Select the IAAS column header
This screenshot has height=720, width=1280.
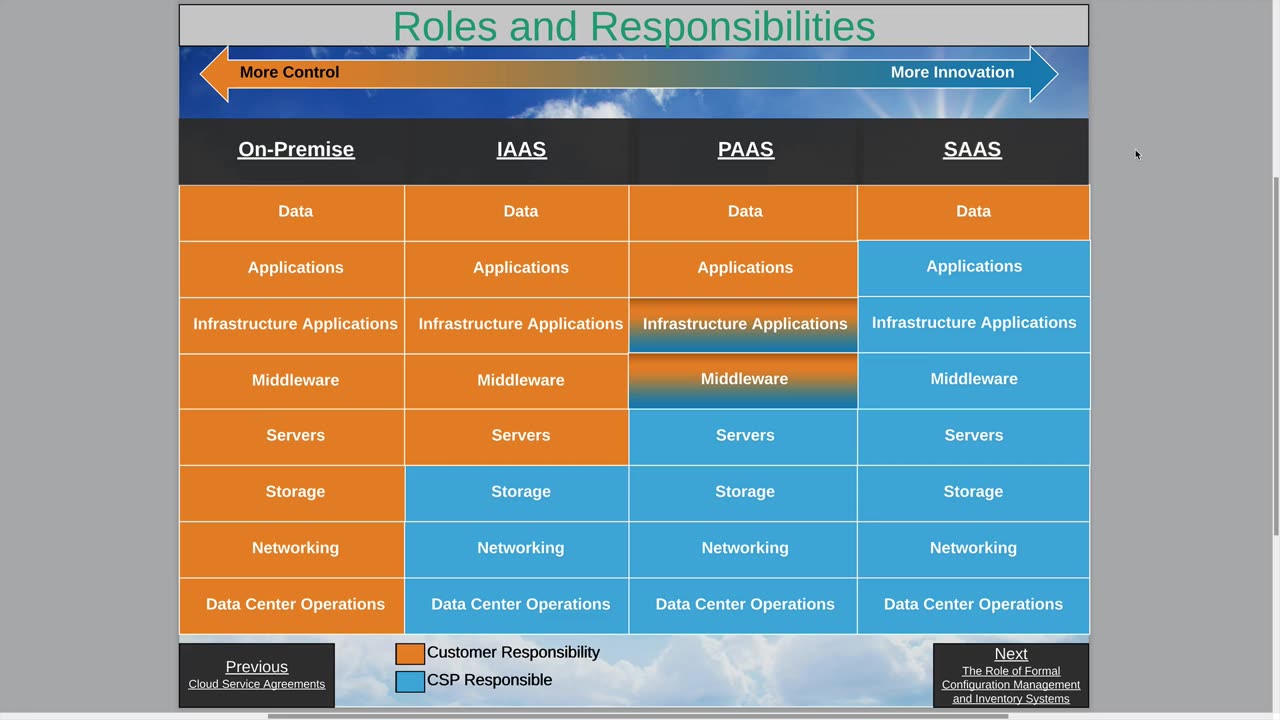click(x=521, y=149)
